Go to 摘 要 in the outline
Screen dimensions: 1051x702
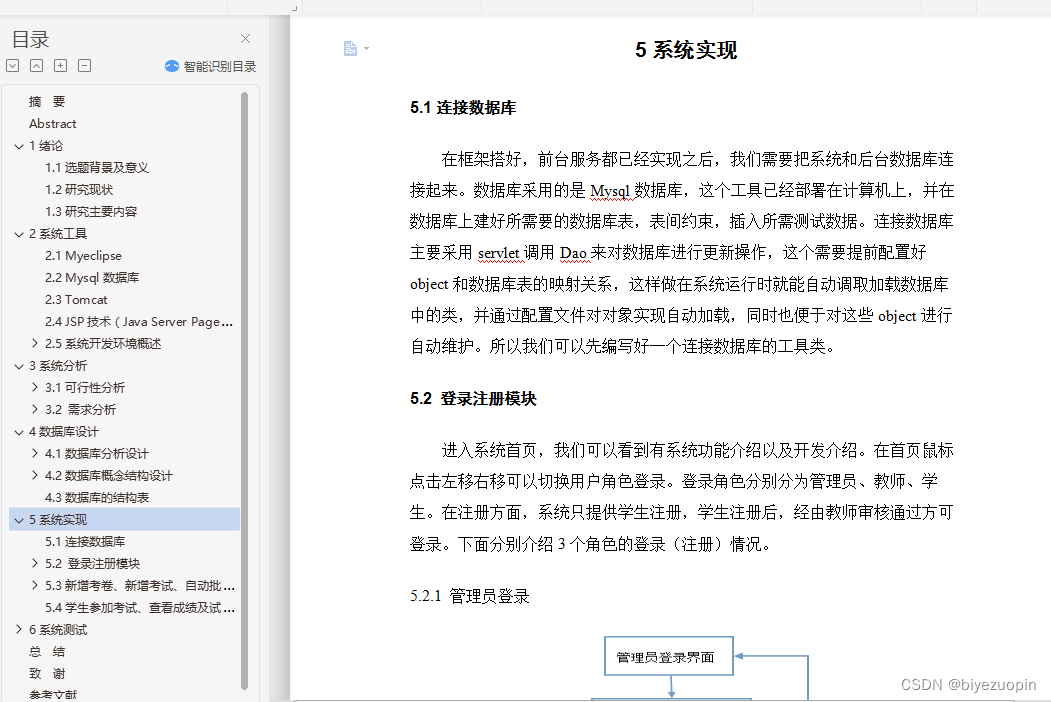tap(47, 102)
